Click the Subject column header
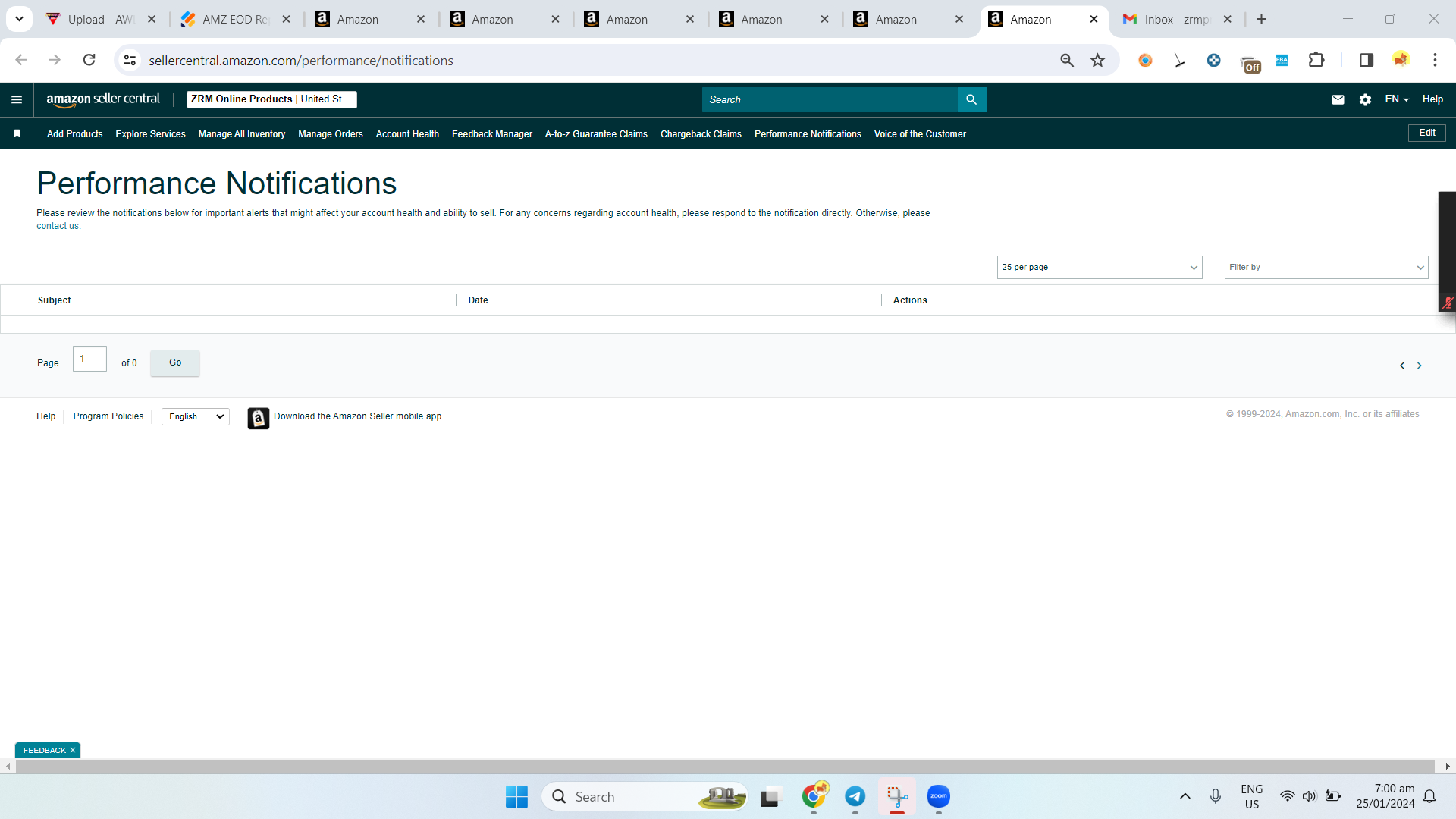 point(55,300)
